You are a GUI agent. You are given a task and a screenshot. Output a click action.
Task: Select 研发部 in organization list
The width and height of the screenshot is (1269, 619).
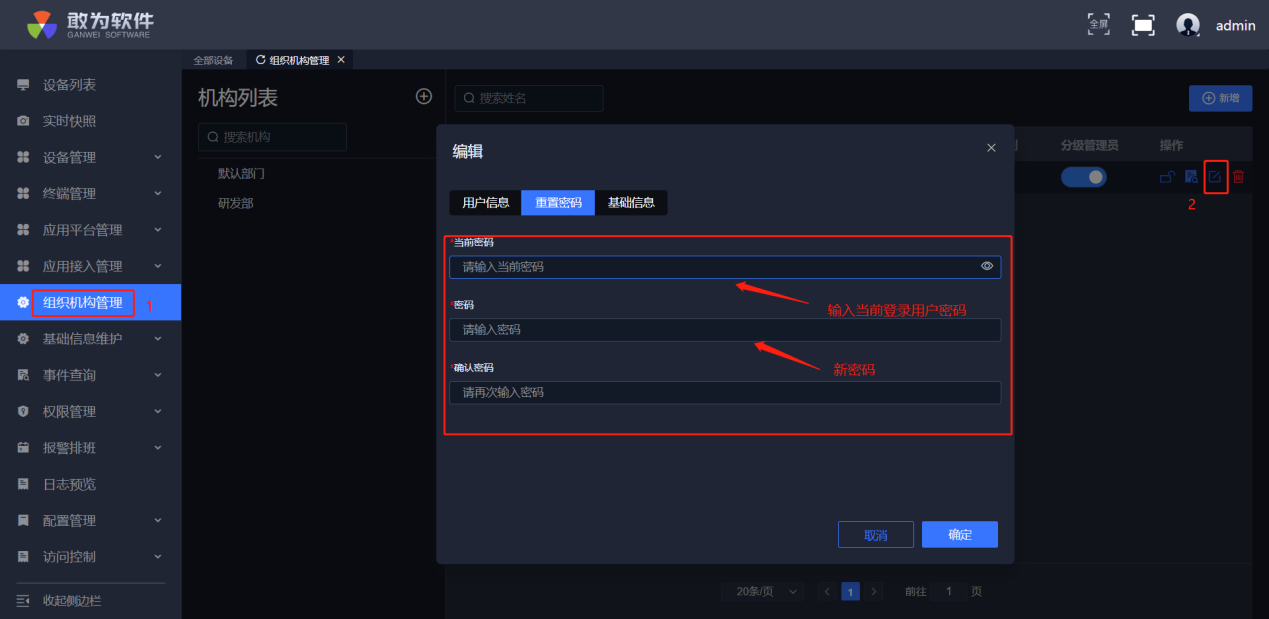(235, 203)
